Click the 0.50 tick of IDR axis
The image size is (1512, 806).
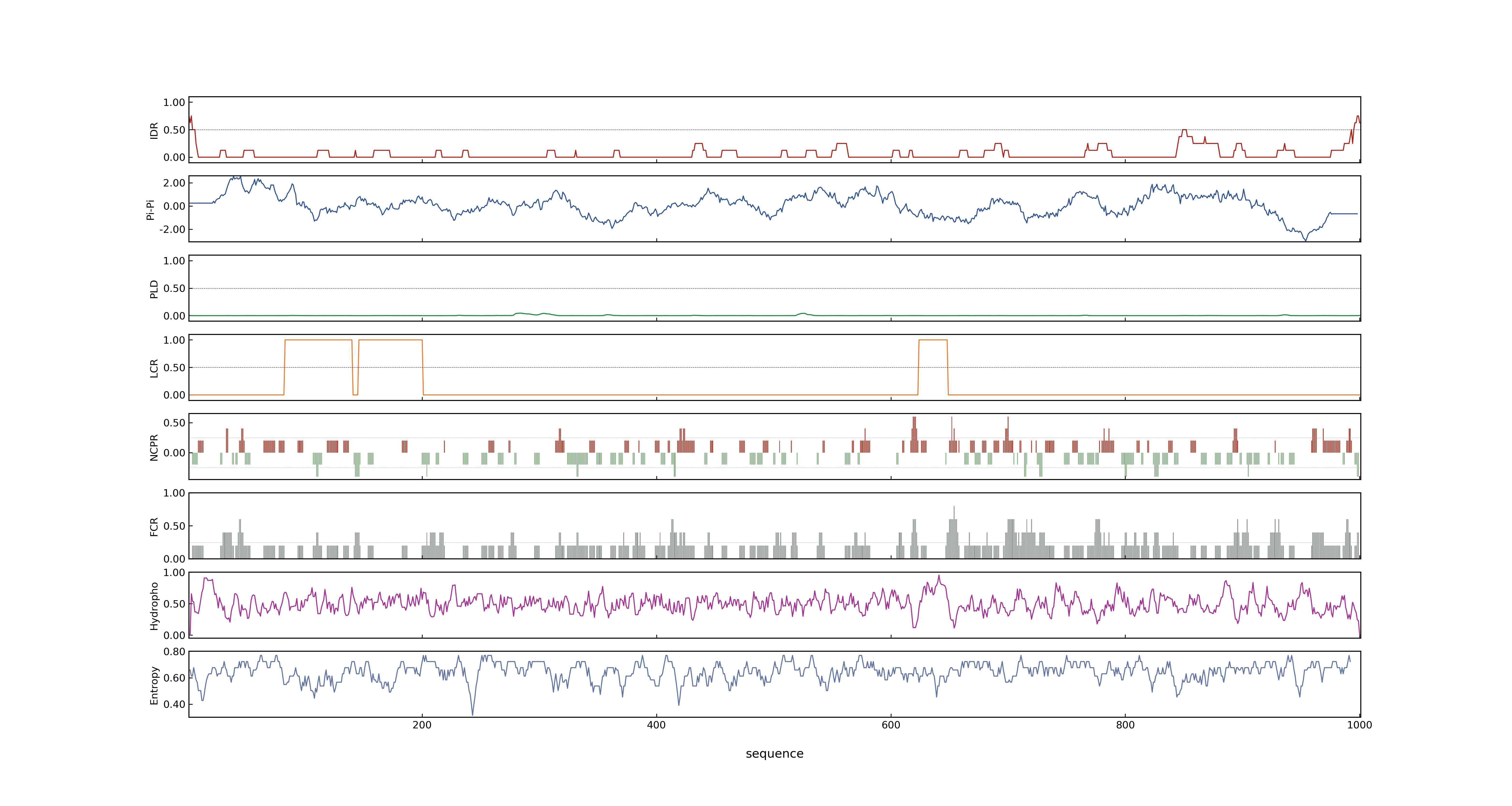[174, 130]
